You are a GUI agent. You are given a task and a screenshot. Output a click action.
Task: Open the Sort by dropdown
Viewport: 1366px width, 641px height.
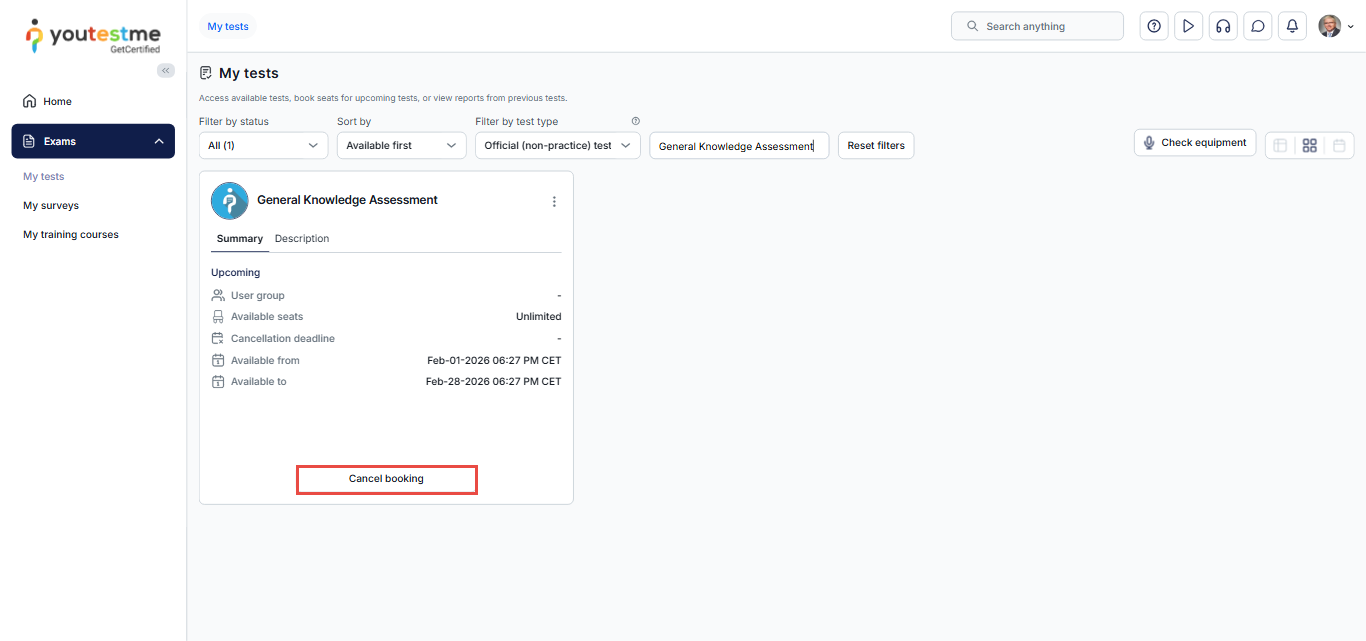[x=401, y=146]
